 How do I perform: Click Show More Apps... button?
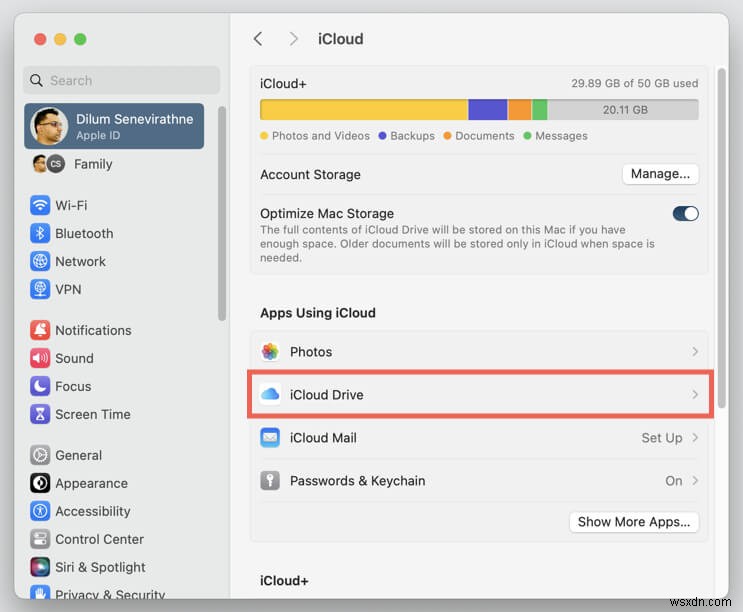coord(634,522)
